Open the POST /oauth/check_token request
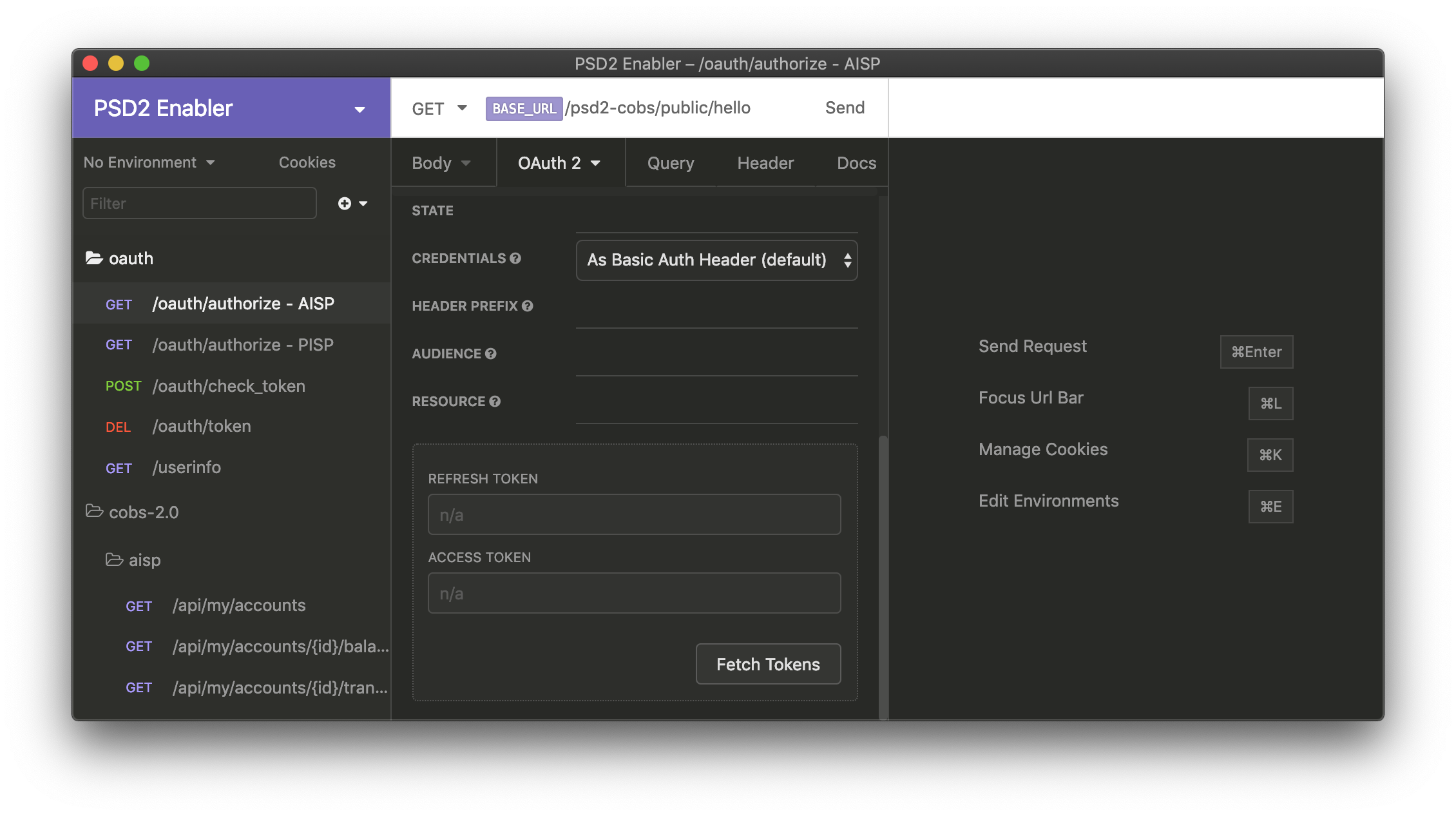The width and height of the screenshot is (1456, 816). (x=232, y=386)
